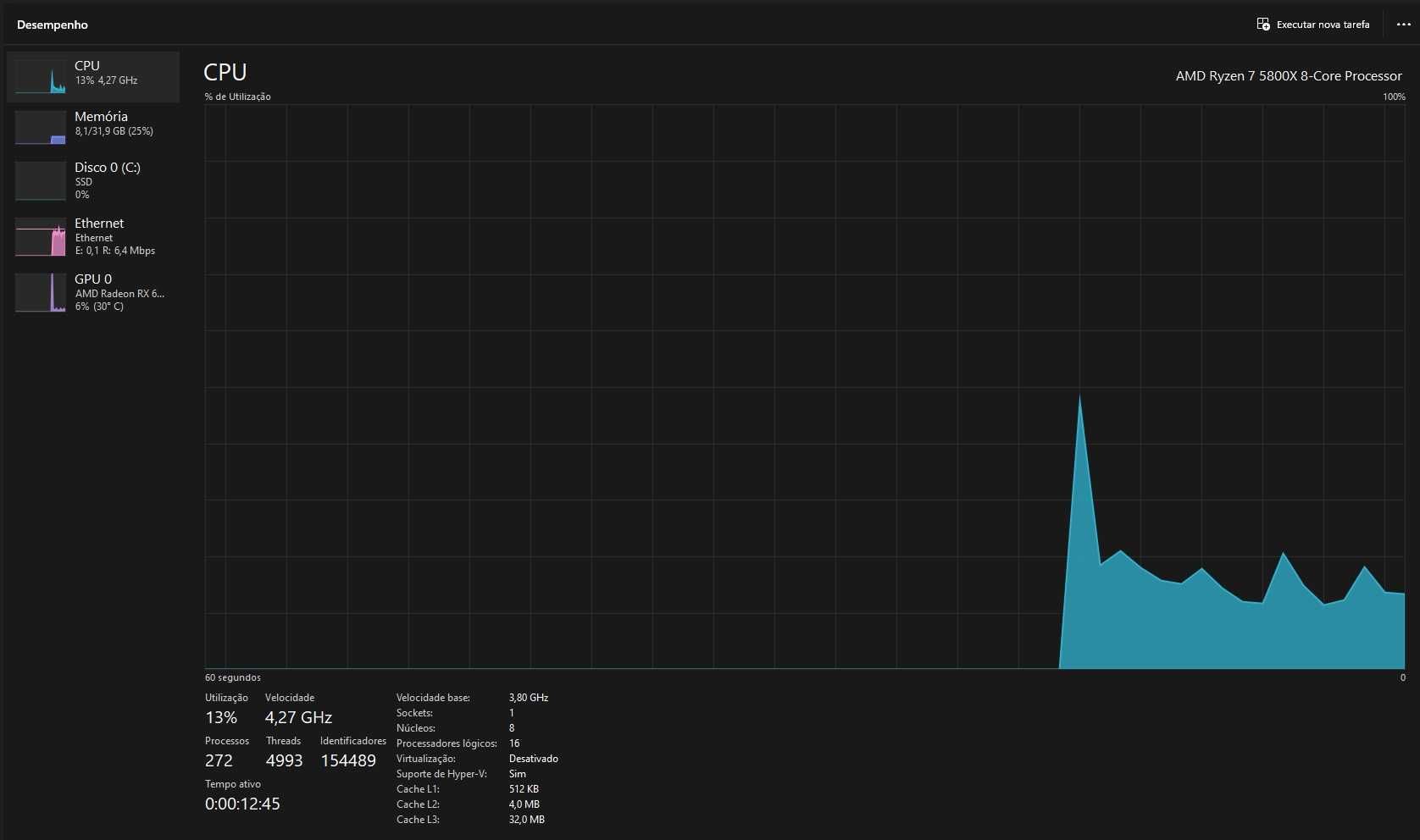Select the CPU mini graph thumbnail
The image size is (1420, 840).
[x=41, y=77]
